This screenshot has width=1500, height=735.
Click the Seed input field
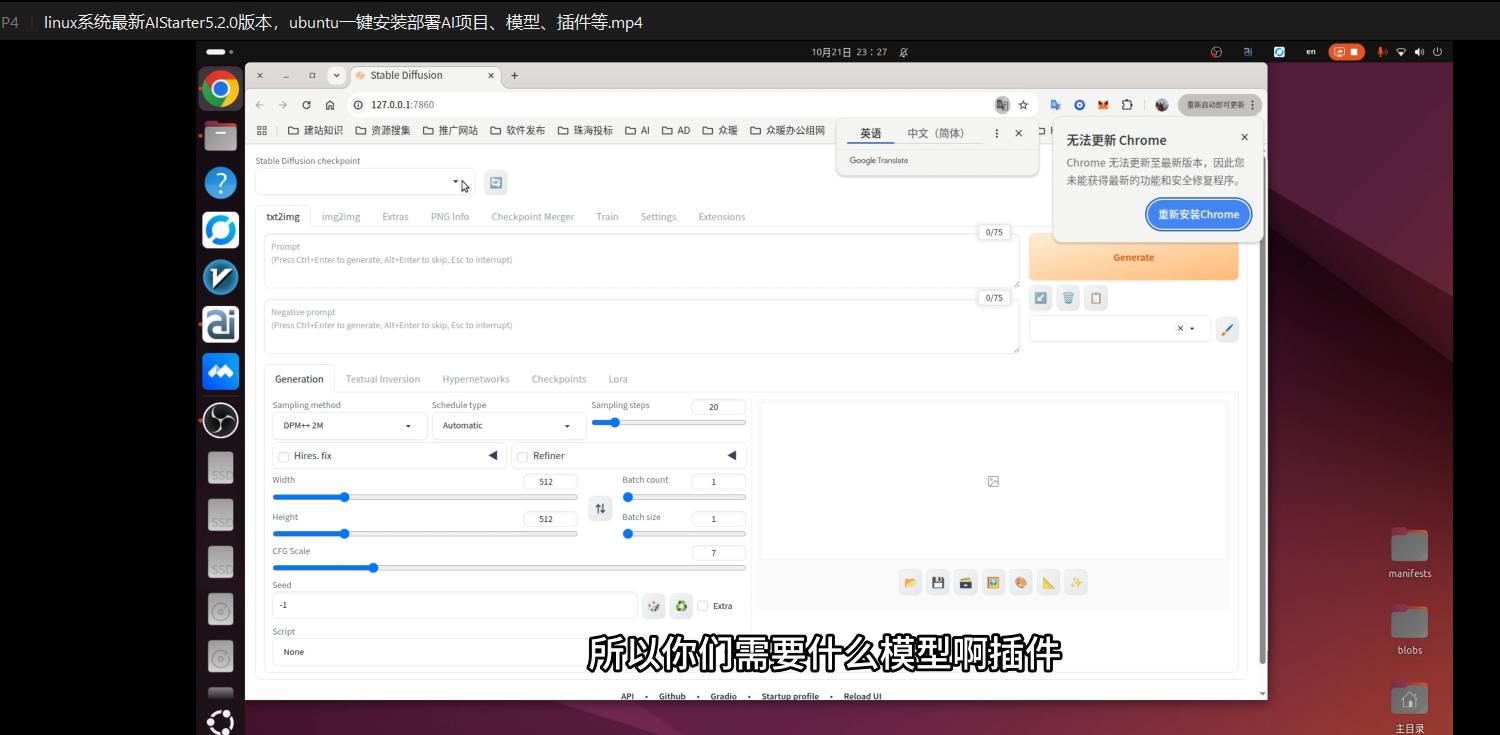(x=455, y=605)
